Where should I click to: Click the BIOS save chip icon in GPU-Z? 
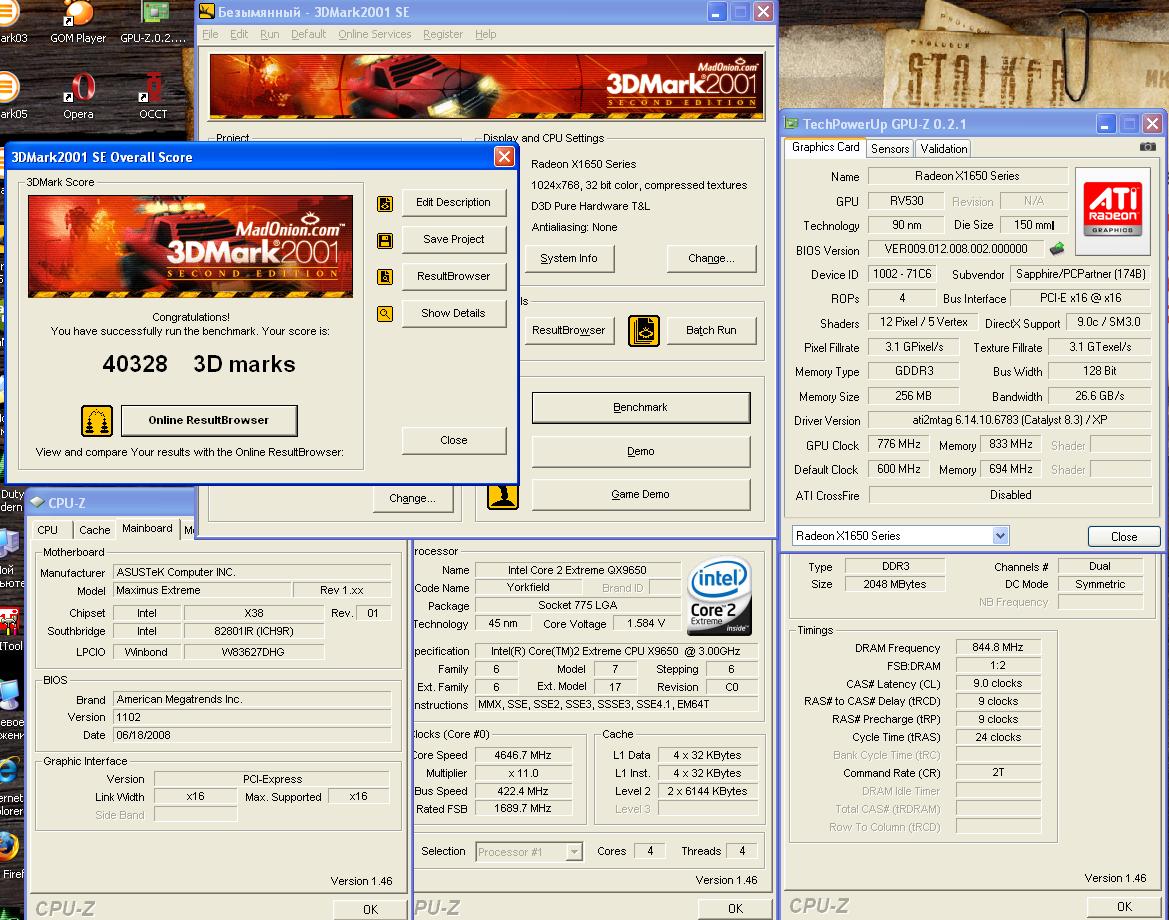1056,248
